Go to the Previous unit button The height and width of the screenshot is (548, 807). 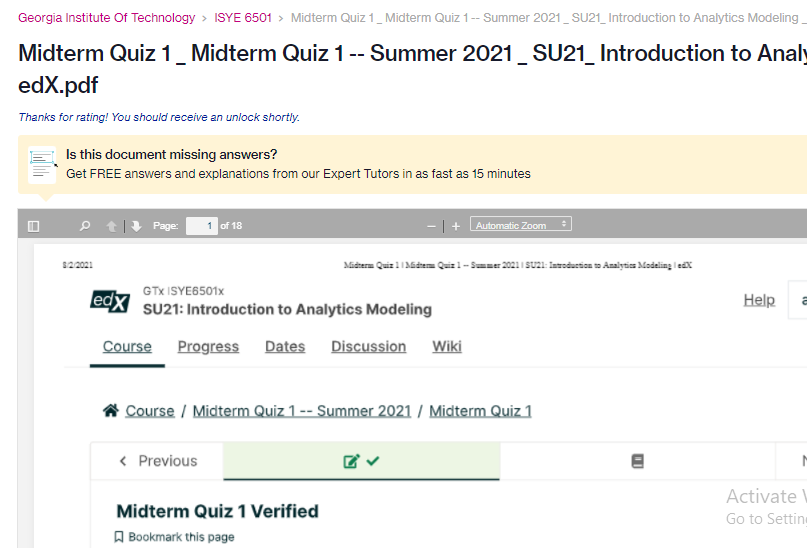tap(157, 461)
